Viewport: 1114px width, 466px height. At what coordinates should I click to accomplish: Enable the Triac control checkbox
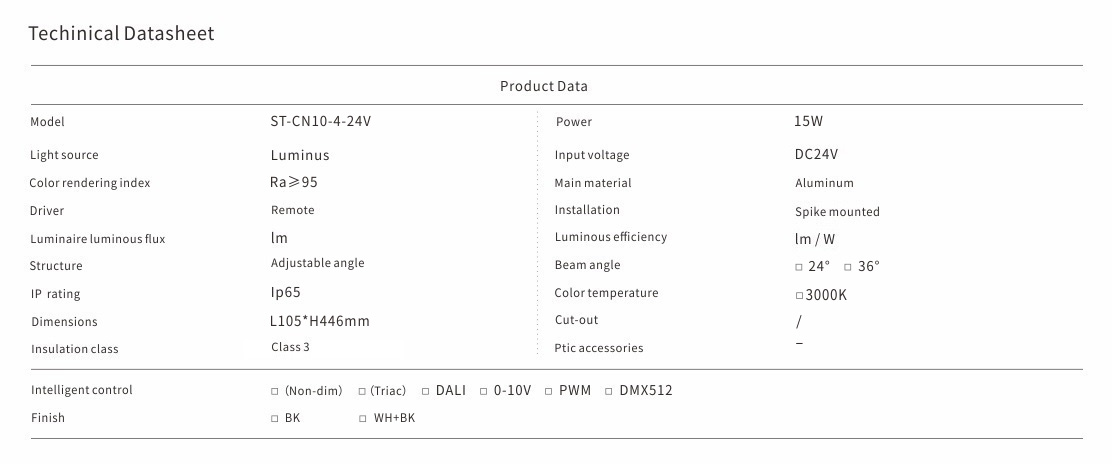point(361,391)
